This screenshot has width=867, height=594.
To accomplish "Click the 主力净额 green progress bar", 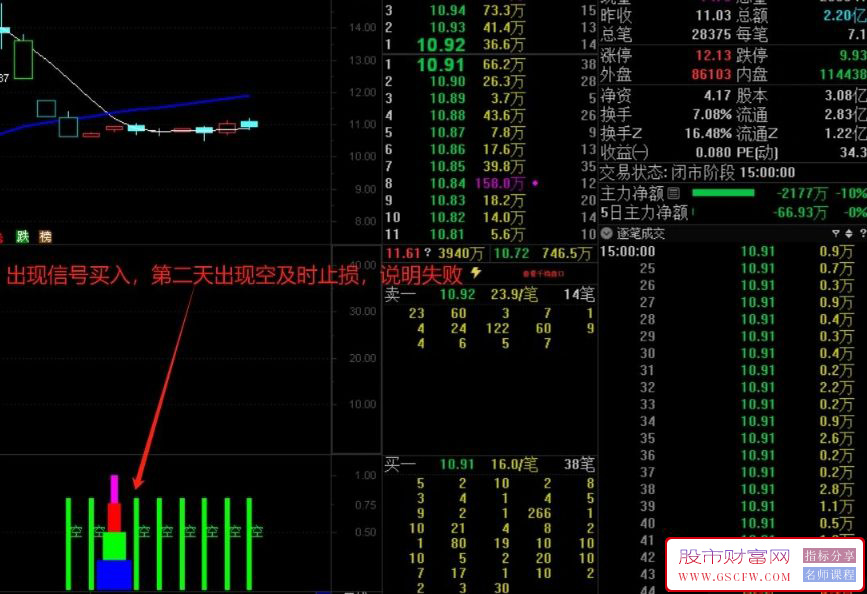I will [723, 192].
